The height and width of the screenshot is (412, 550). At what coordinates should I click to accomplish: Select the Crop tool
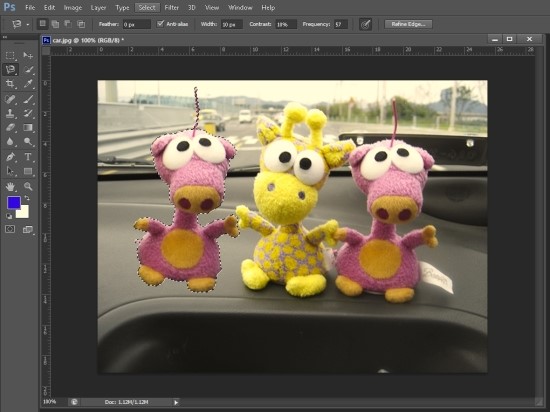point(10,84)
